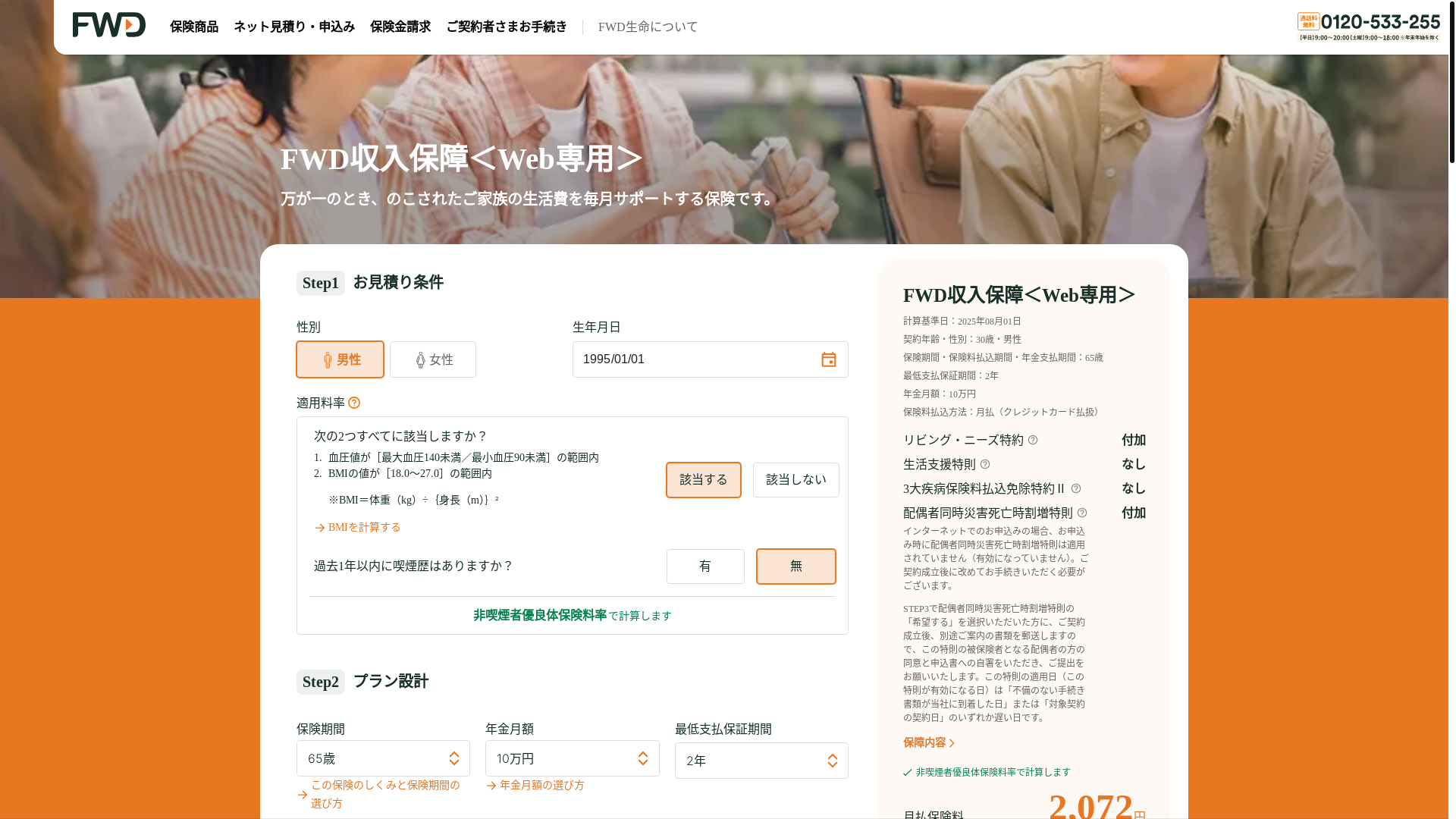The image size is (1456, 819).
Task: Click 契約年齢・性別：30歳・男性 text
Action: [962, 340]
